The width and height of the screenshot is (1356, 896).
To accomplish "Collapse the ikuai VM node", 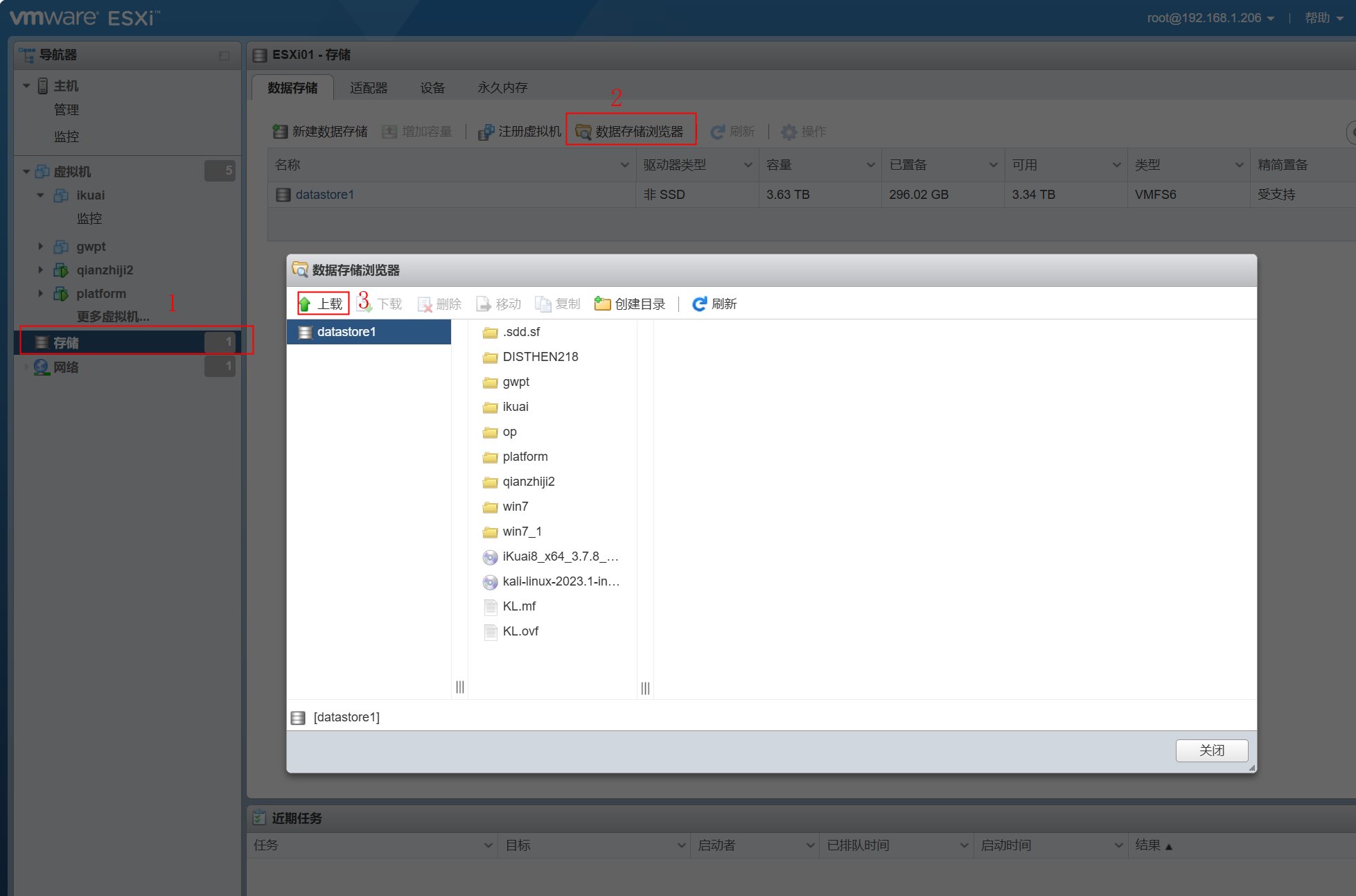I will pos(40,195).
